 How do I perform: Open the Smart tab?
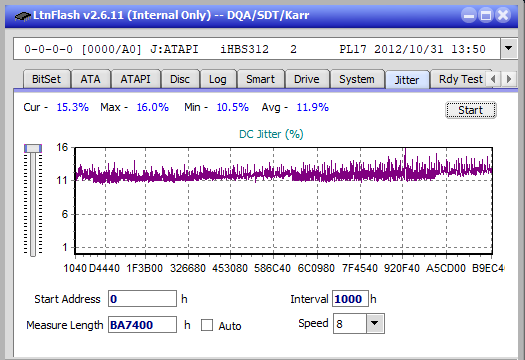[x=260, y=79]
